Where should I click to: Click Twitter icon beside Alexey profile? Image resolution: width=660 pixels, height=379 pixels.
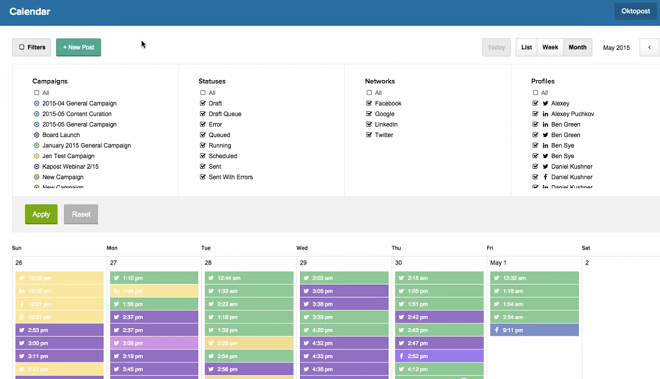click(x=546, y=103)
